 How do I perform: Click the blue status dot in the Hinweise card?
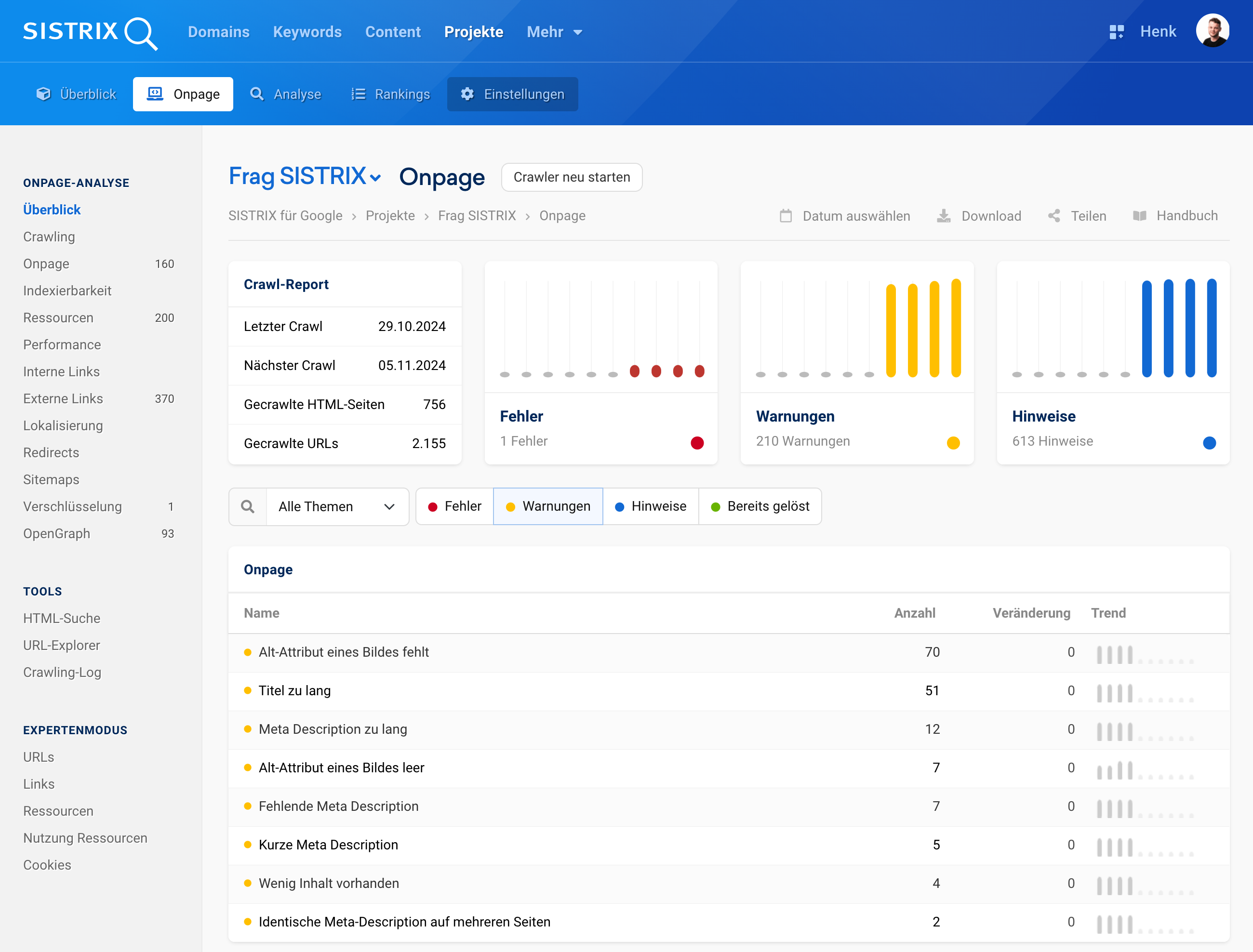1209,443
